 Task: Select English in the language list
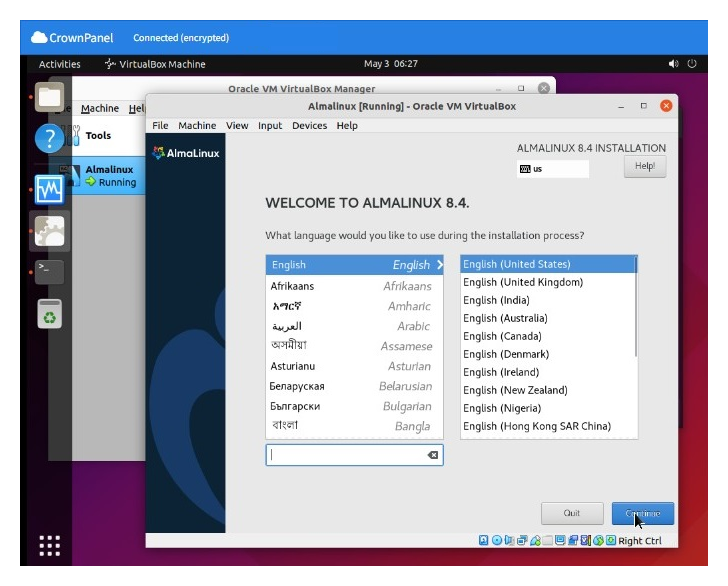pyautogui.click(x=354, y=265)
